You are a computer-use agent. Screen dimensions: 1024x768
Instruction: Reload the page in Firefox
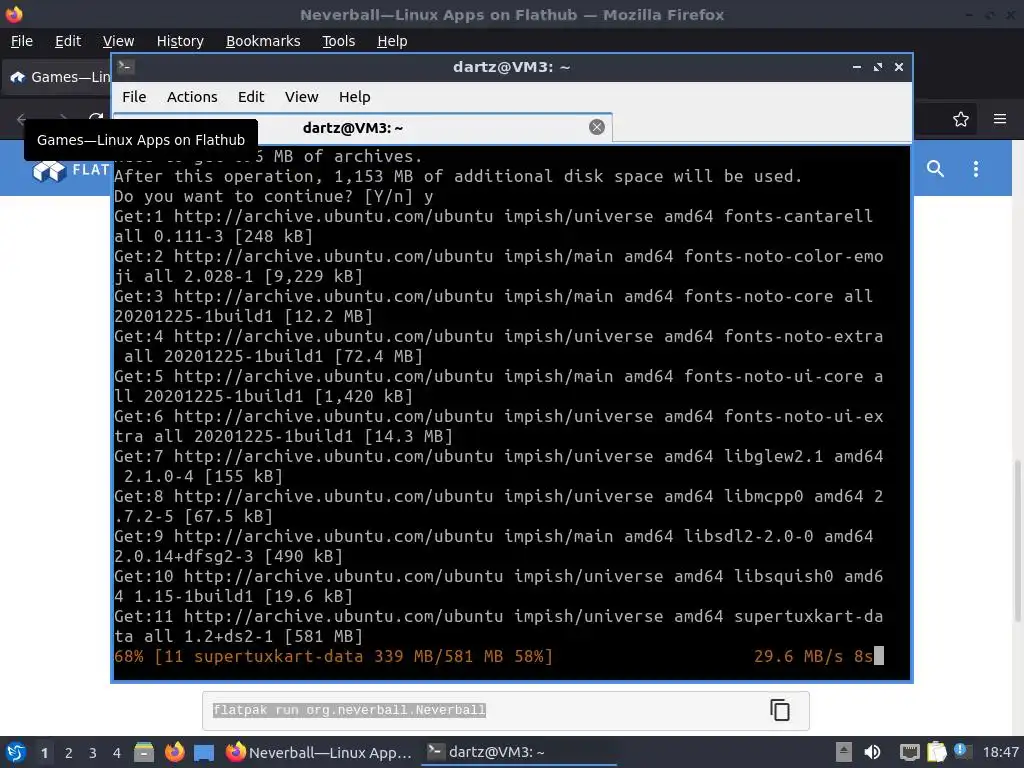(96, 119)
